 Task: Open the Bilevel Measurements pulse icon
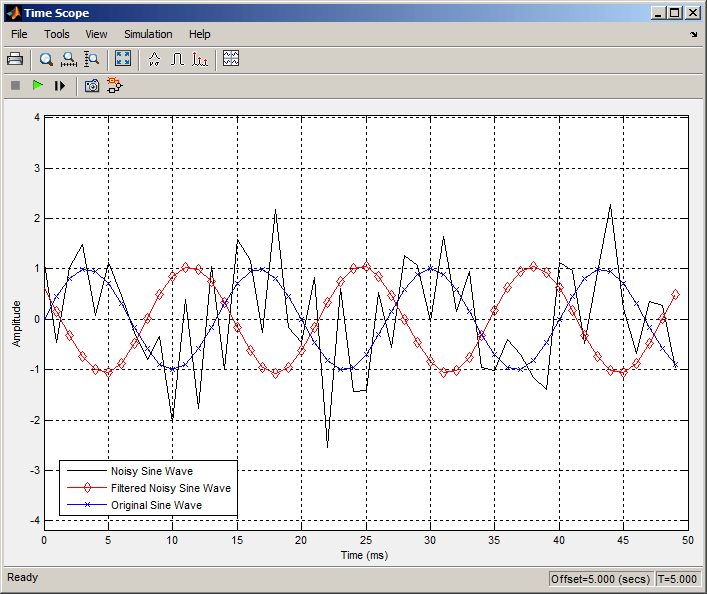[x=177, y=59]
